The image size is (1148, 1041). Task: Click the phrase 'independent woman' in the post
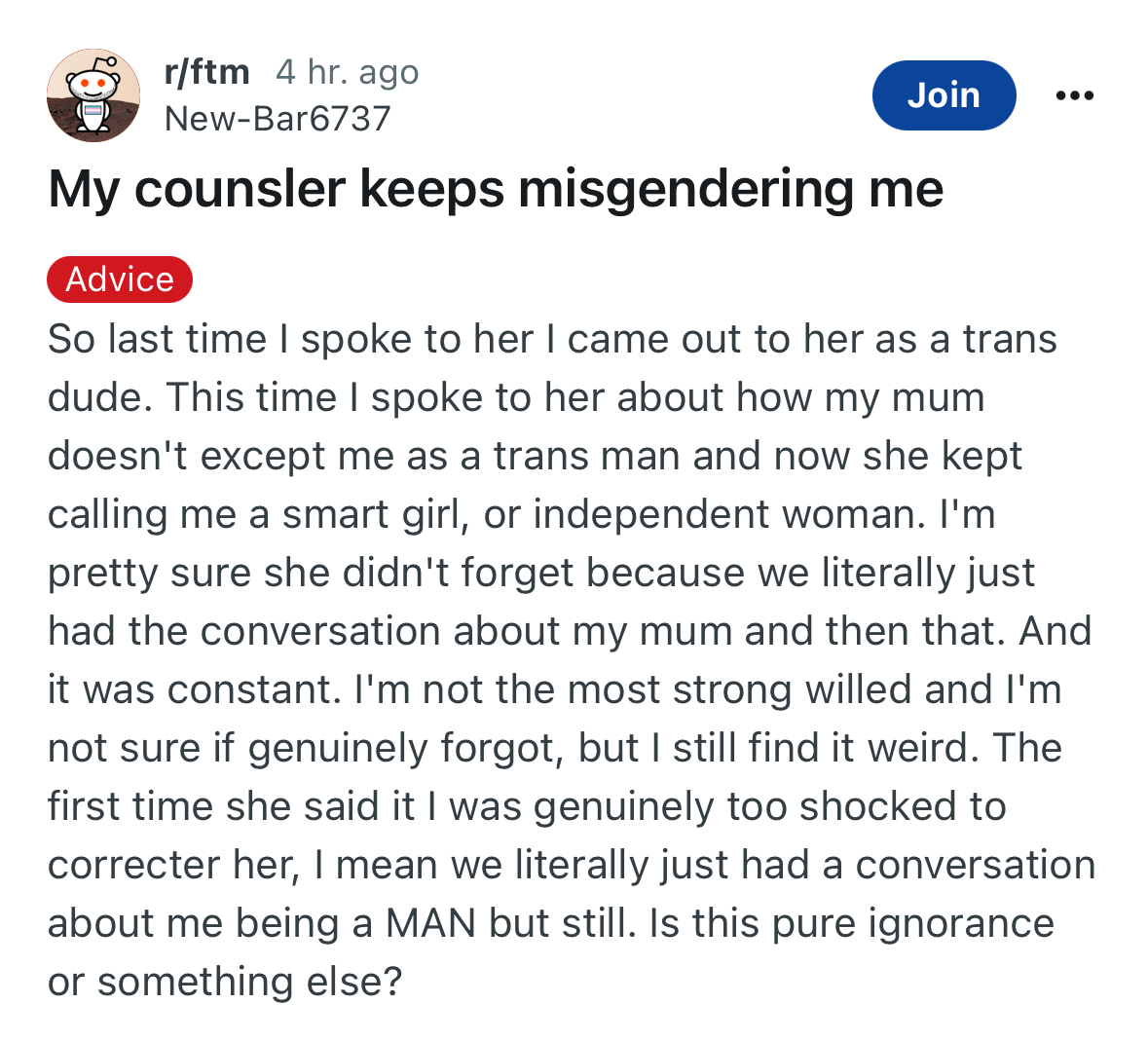coord(729,514)
